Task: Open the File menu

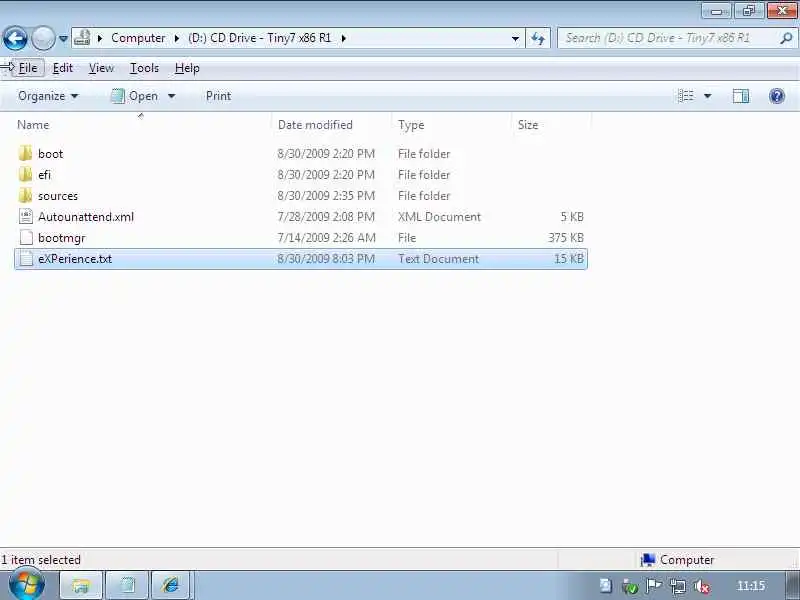Action: point(28,68)
